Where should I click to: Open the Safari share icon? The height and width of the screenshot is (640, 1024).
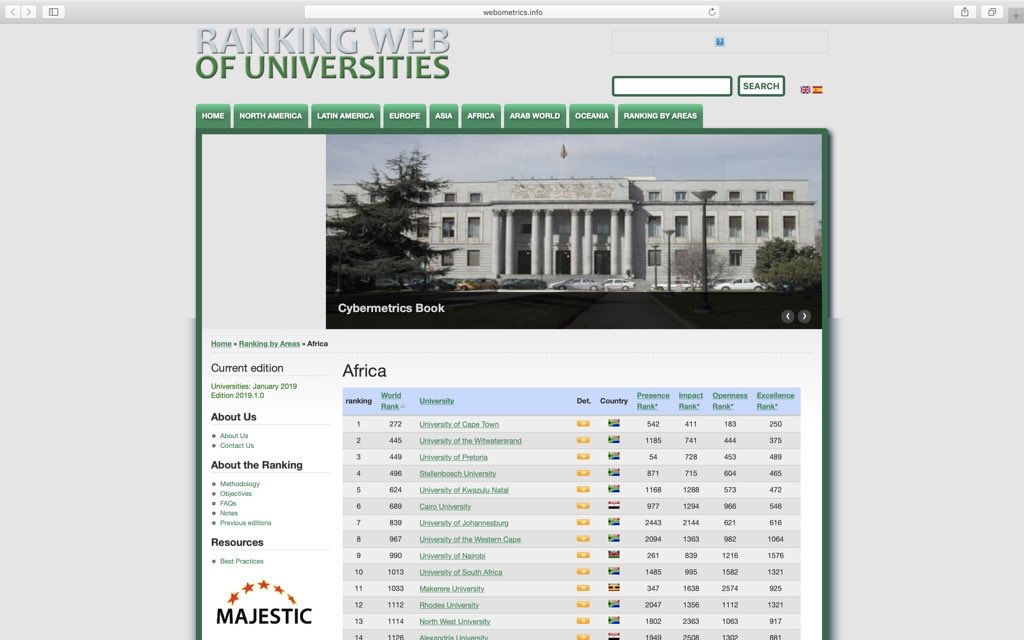pyautogui.click(x=965, y=12)
